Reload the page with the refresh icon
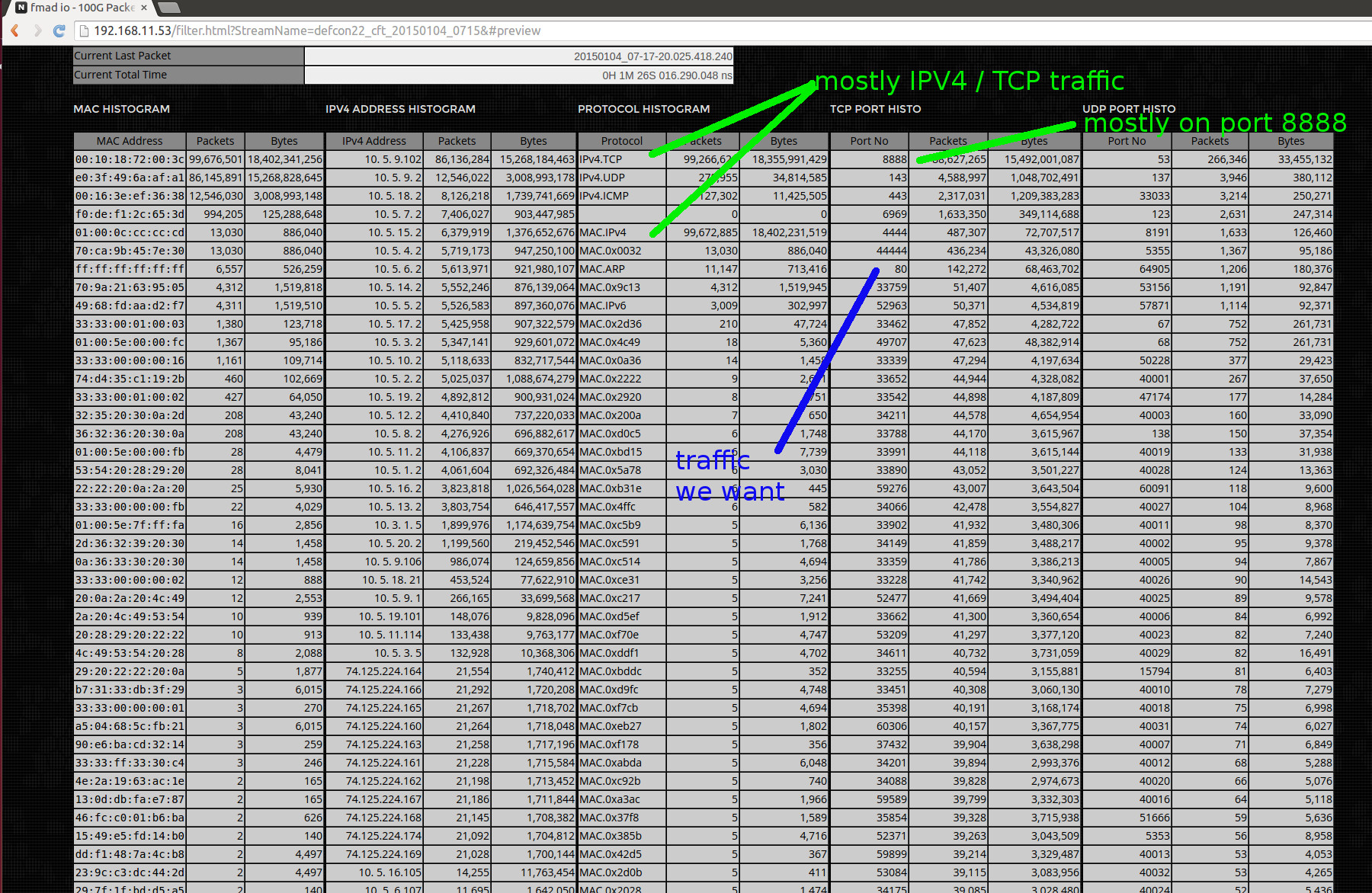Screen dimensions: 1372x893 pos(59,30)
